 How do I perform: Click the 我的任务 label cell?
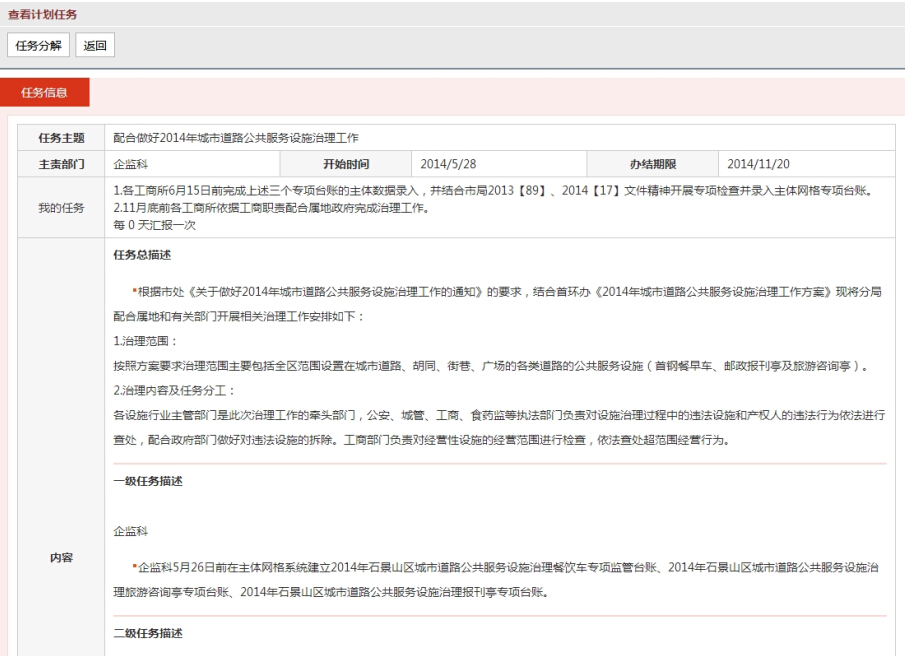(x=61, y=207)
